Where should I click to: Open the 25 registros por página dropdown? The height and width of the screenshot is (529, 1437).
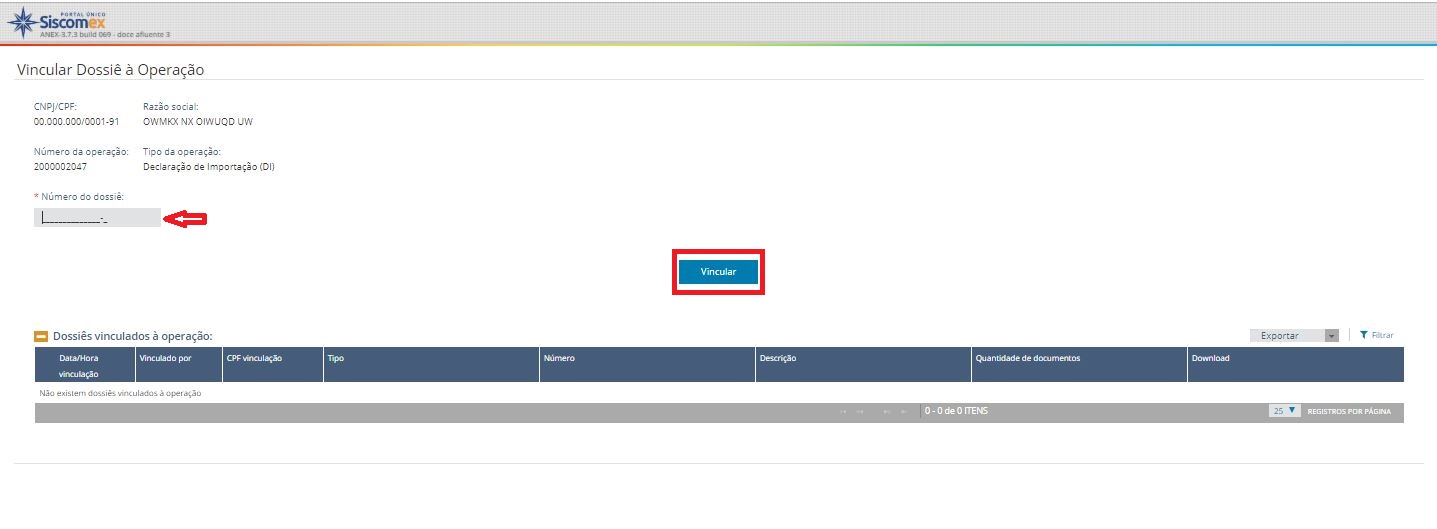click(x=1285, y=411)
